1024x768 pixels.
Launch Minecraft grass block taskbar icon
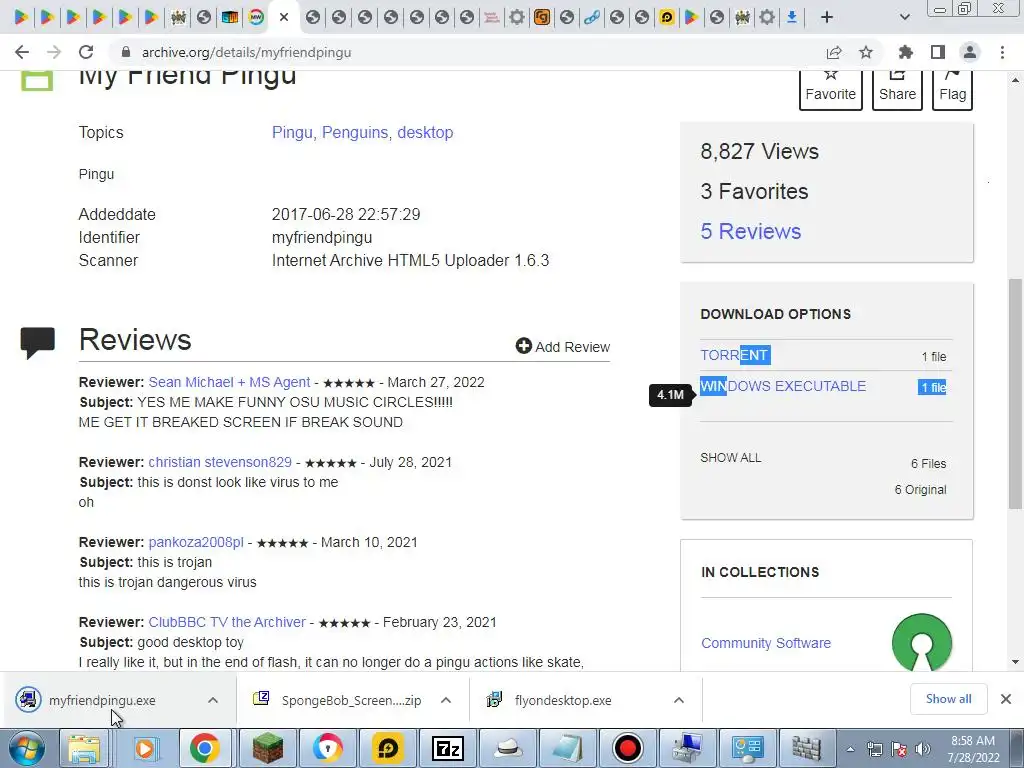click(267, 748)
